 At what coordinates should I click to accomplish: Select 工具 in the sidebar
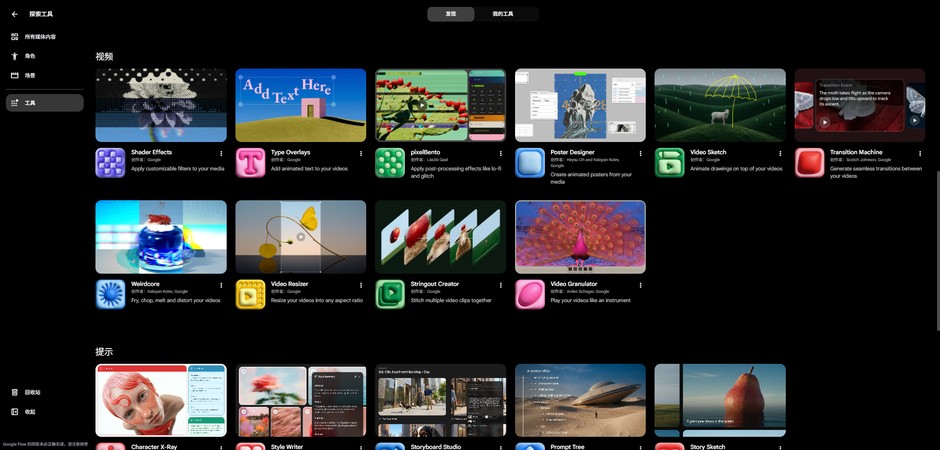[x=45, y=103]
